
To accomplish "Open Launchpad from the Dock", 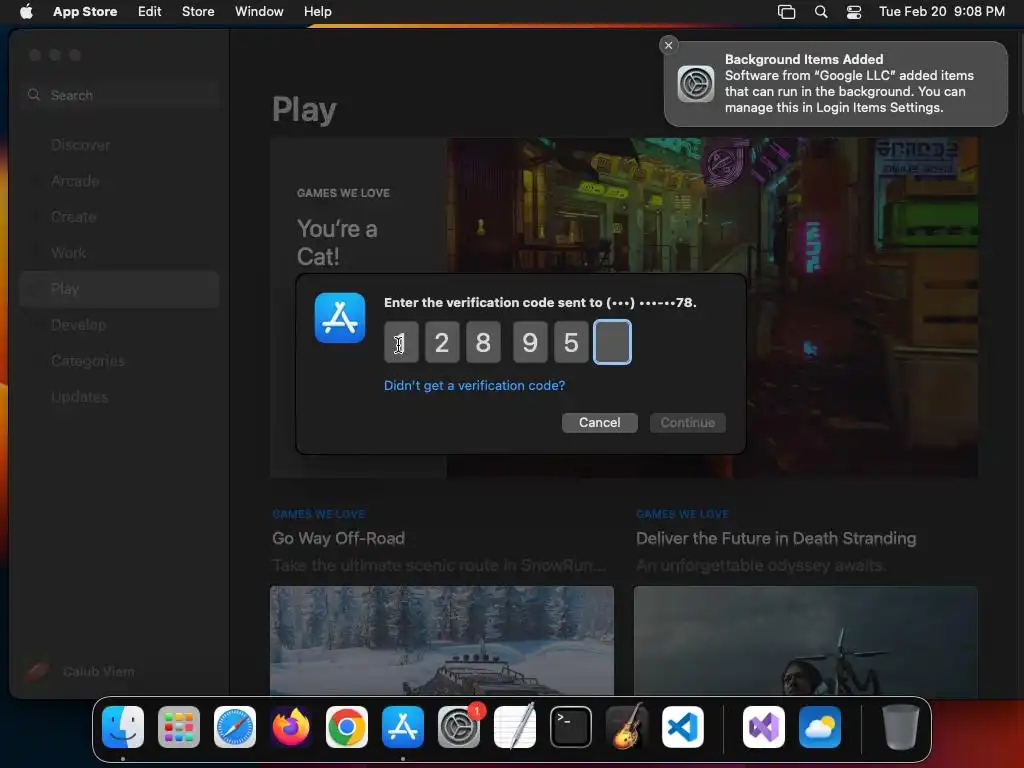I will point(179,727).
